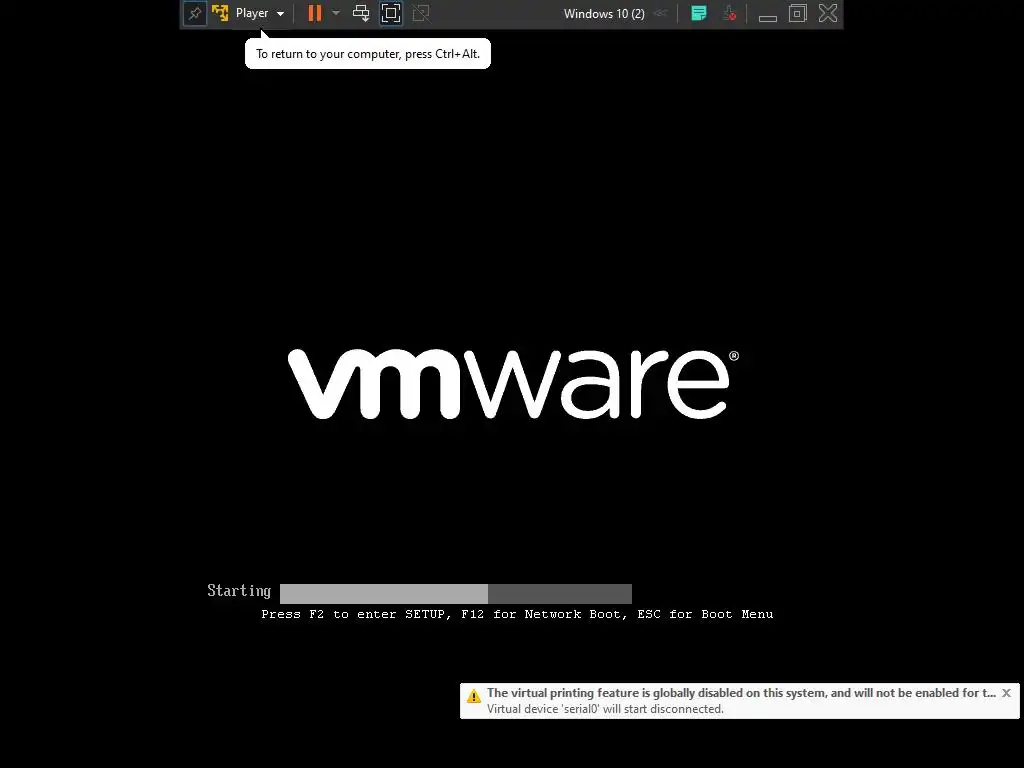Dismiss the virtual printing warning notification
Viewport: 1024px width, 768px height.
tap(1006, 693)
